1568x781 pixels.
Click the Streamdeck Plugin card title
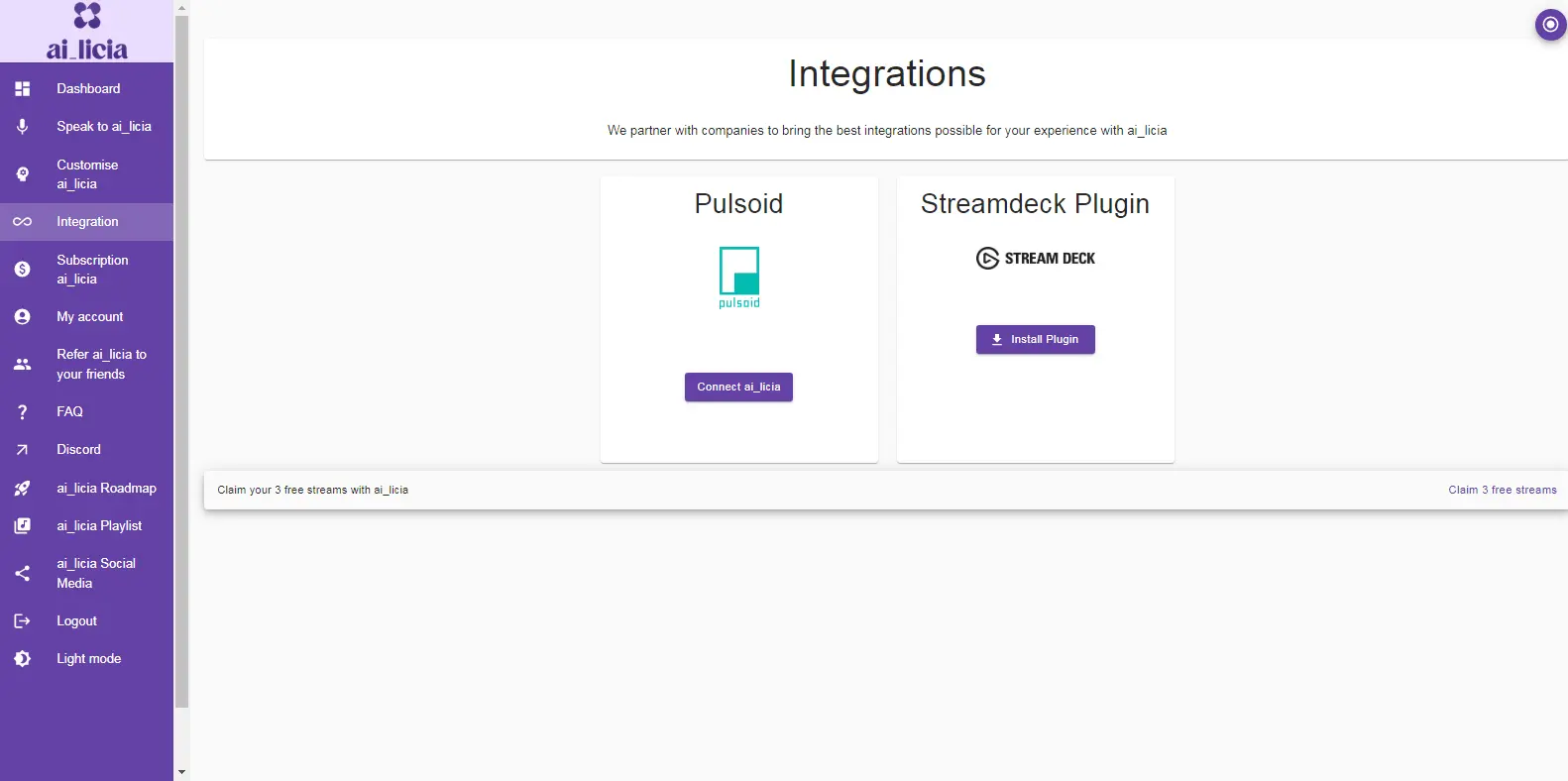pyautogui.click(x=1035, y=205)
